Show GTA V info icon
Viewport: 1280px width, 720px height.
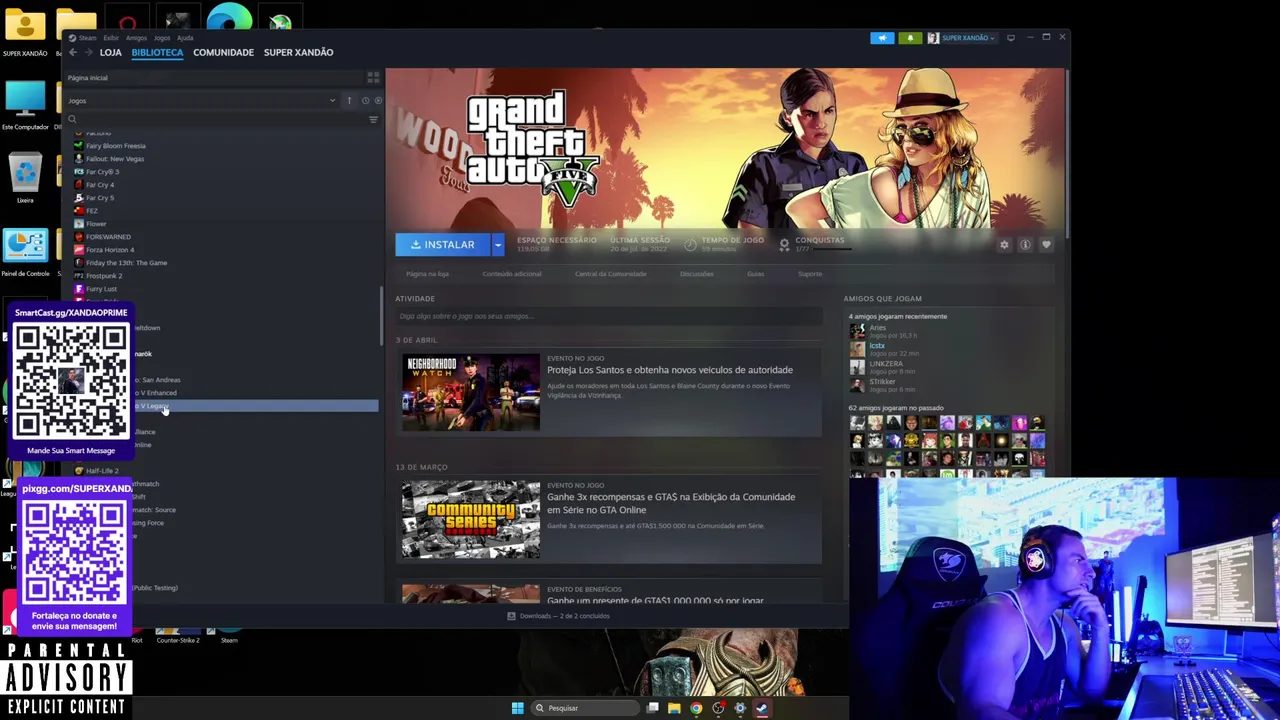click(x=1025, y=244)
